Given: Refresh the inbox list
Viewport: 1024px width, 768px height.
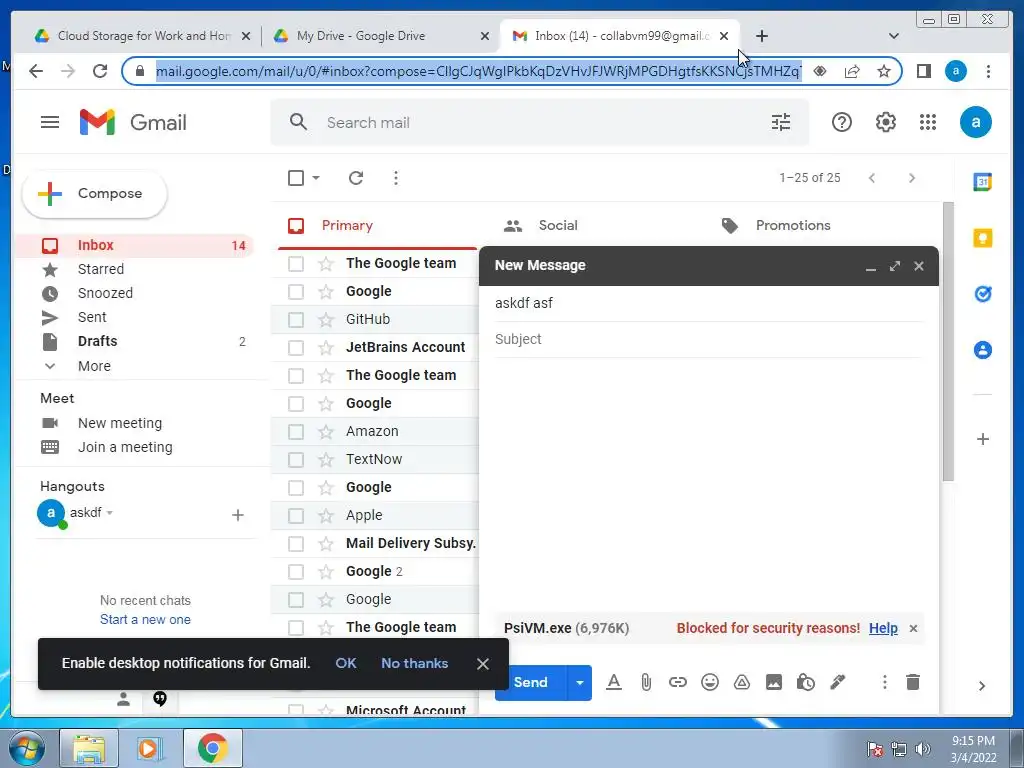Looking at the screenshot, I should 355,178.
